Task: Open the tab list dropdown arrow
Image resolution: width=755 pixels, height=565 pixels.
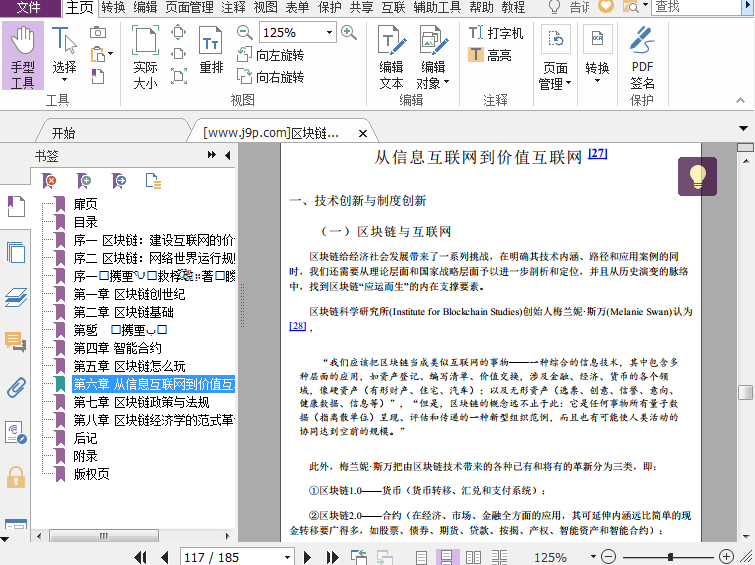Action: coord(743,129)
